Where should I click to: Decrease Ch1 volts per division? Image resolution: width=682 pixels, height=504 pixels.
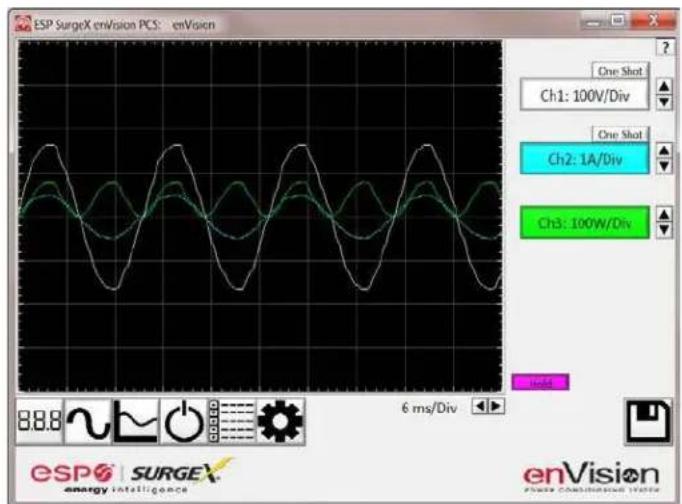[x=664, y=102]
